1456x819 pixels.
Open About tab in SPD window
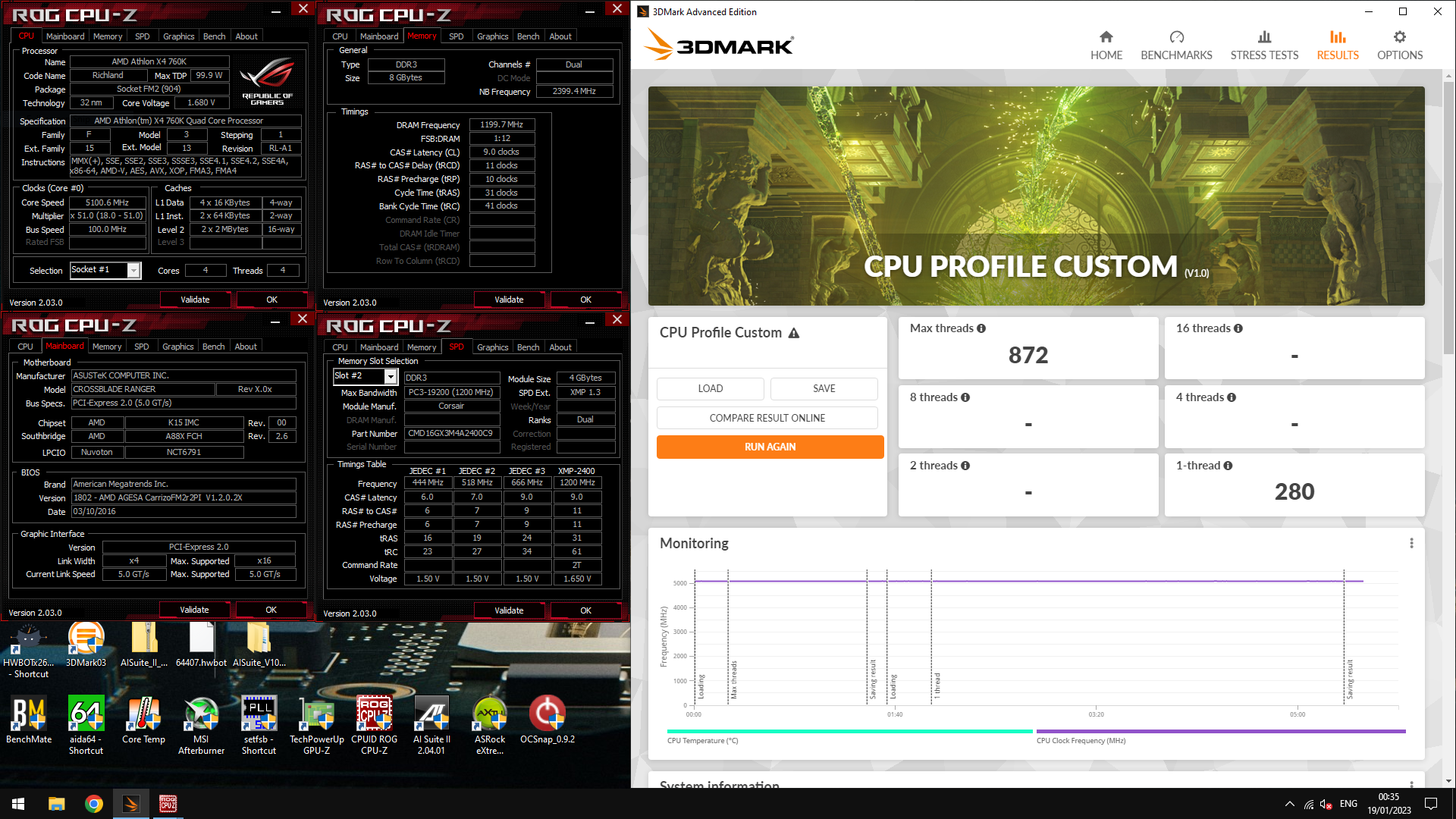560,347
